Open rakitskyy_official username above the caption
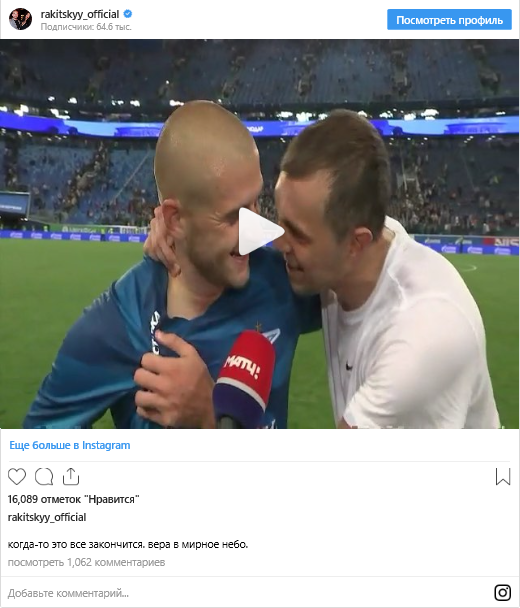520x608 pixels. [x=47, y=517]
